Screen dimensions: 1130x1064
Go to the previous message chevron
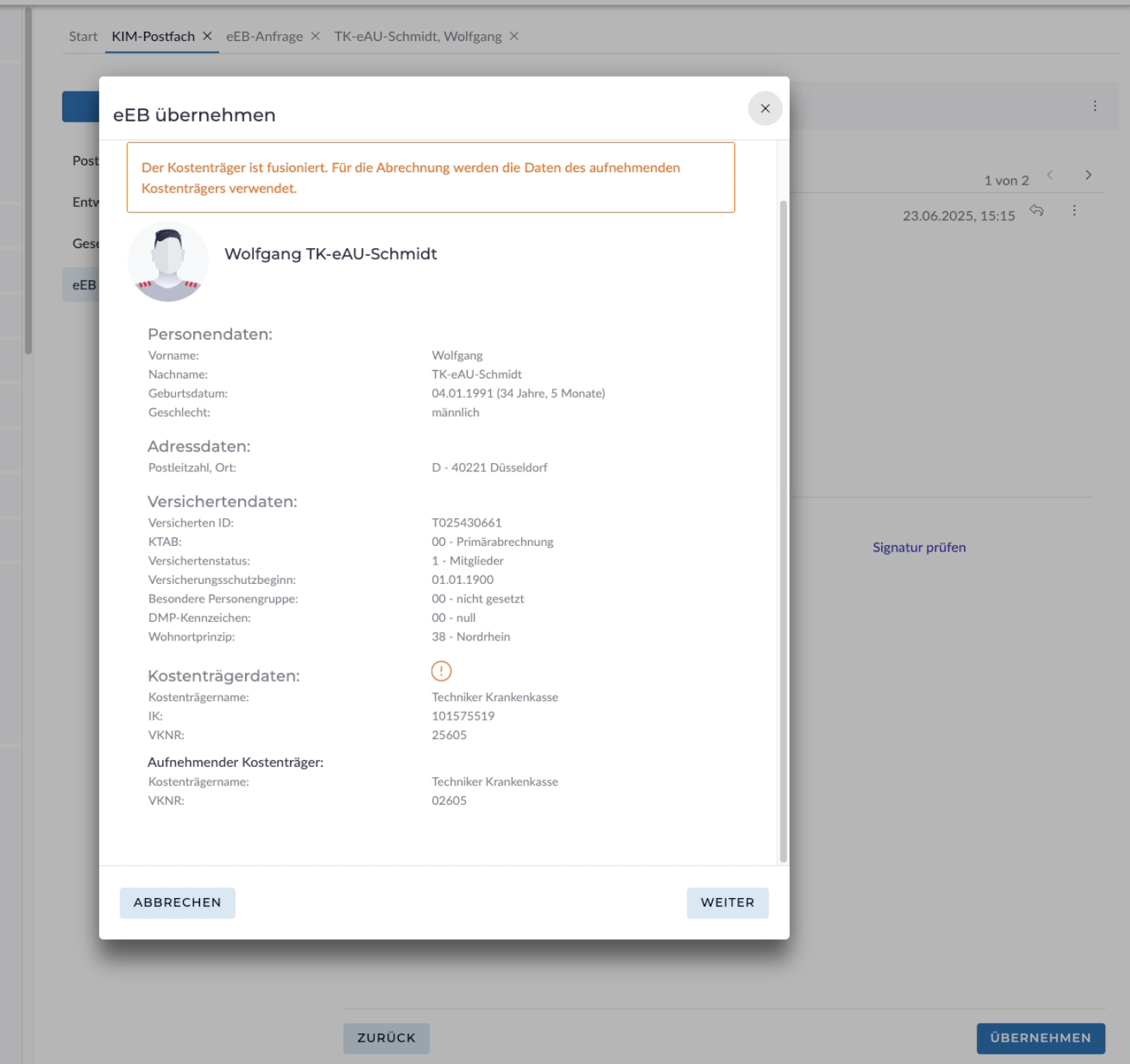(x=1050, y=175)
